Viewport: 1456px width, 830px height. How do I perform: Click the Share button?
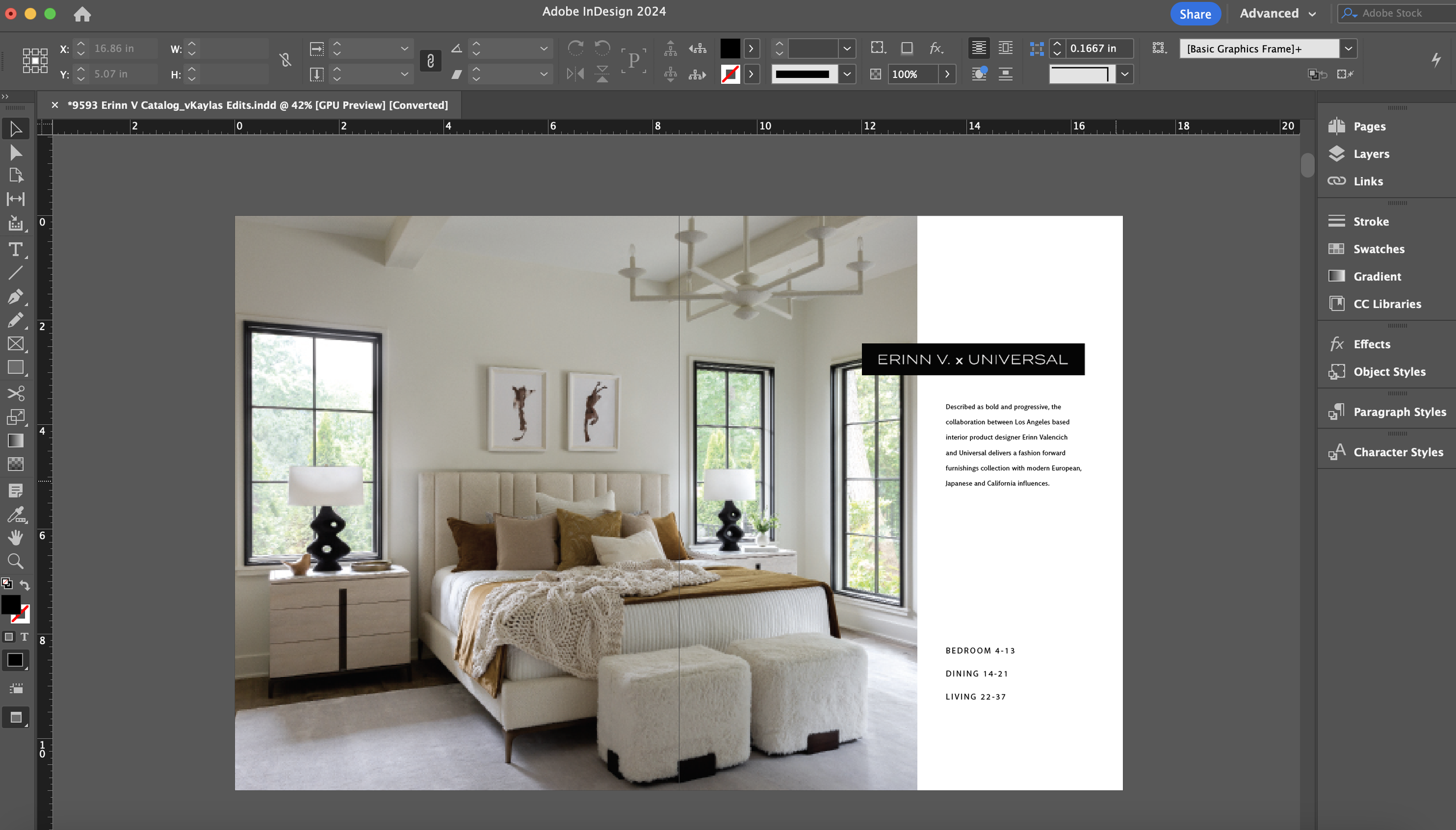point(1195,14)
